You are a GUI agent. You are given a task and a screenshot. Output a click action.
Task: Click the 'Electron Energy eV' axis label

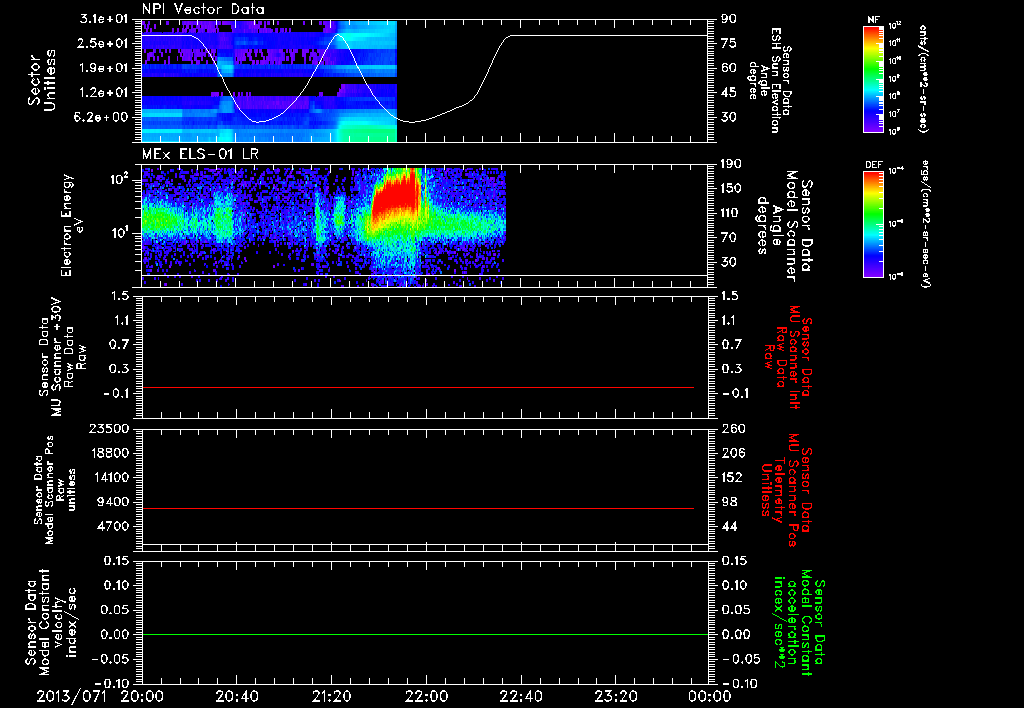tap(72, 225)
